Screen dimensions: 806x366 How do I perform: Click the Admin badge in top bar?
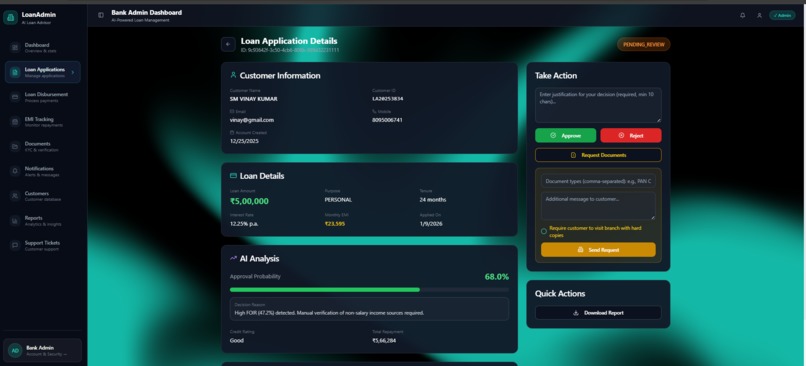tap(782, 15)
